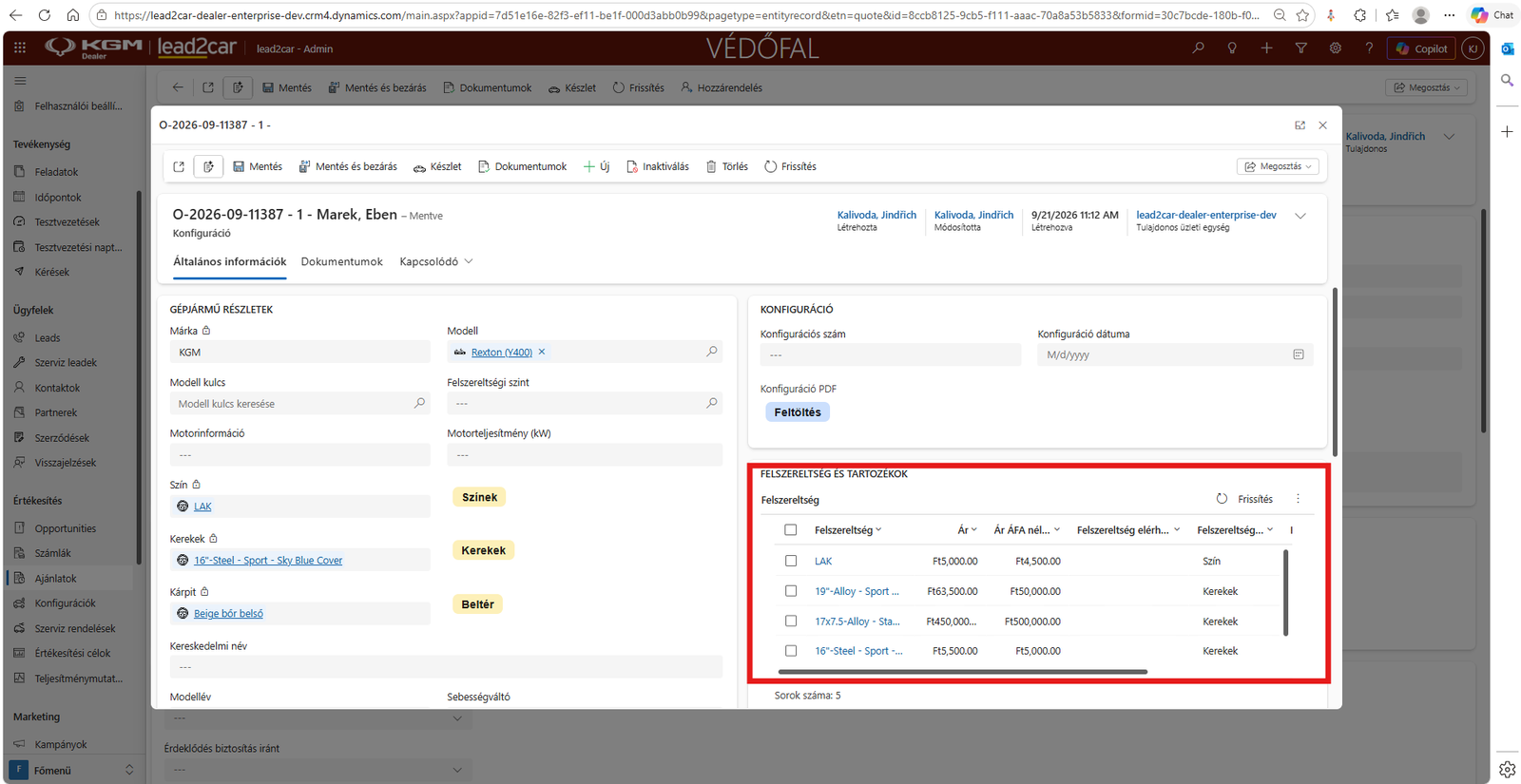Image resolution: width=1521 pixels, height=784 pixels.
Task: Open the app launcher waffle icon
Action: [x=20, y=48]
